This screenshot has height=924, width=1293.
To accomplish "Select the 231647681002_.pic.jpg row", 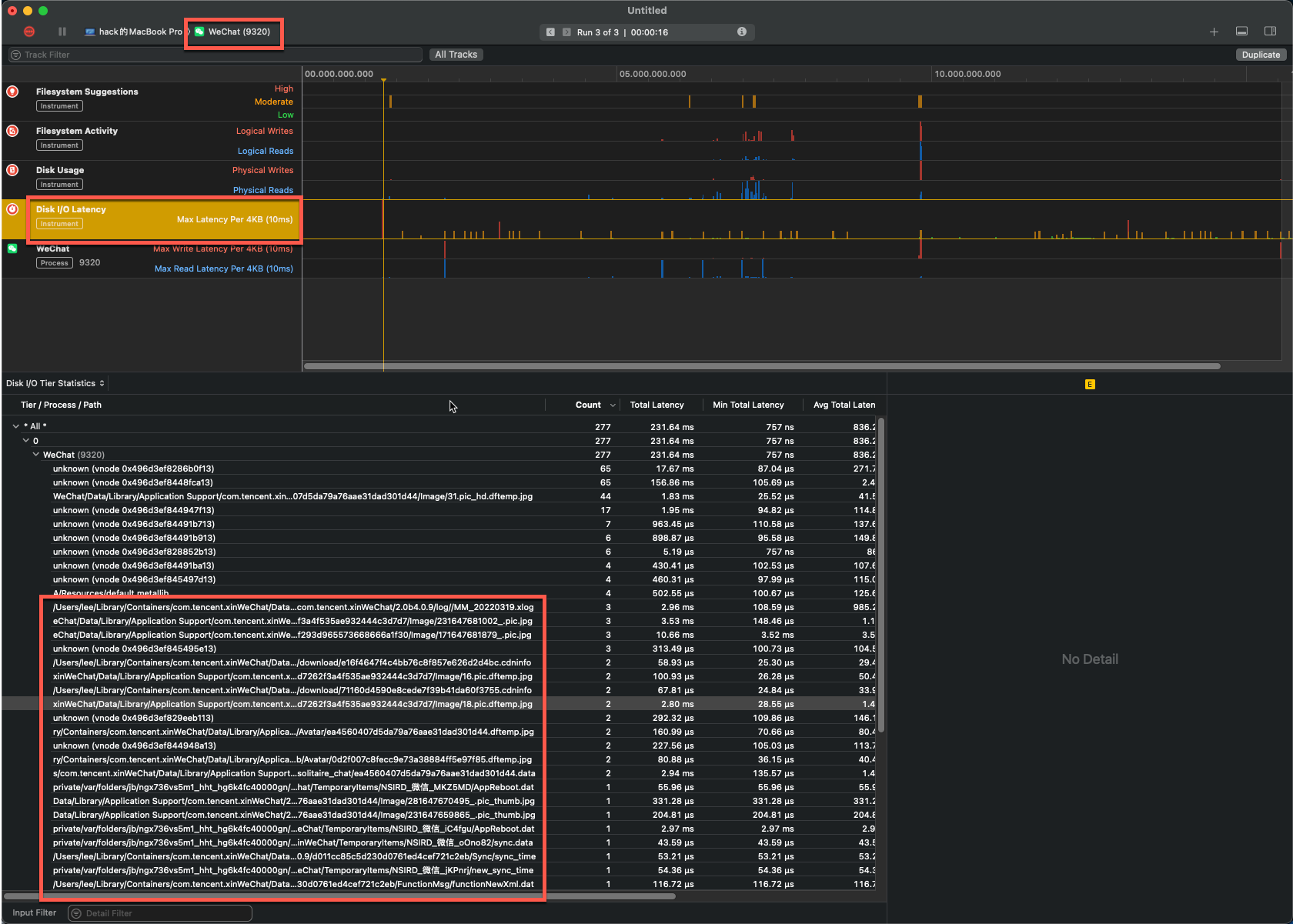I will pos(440,621).
